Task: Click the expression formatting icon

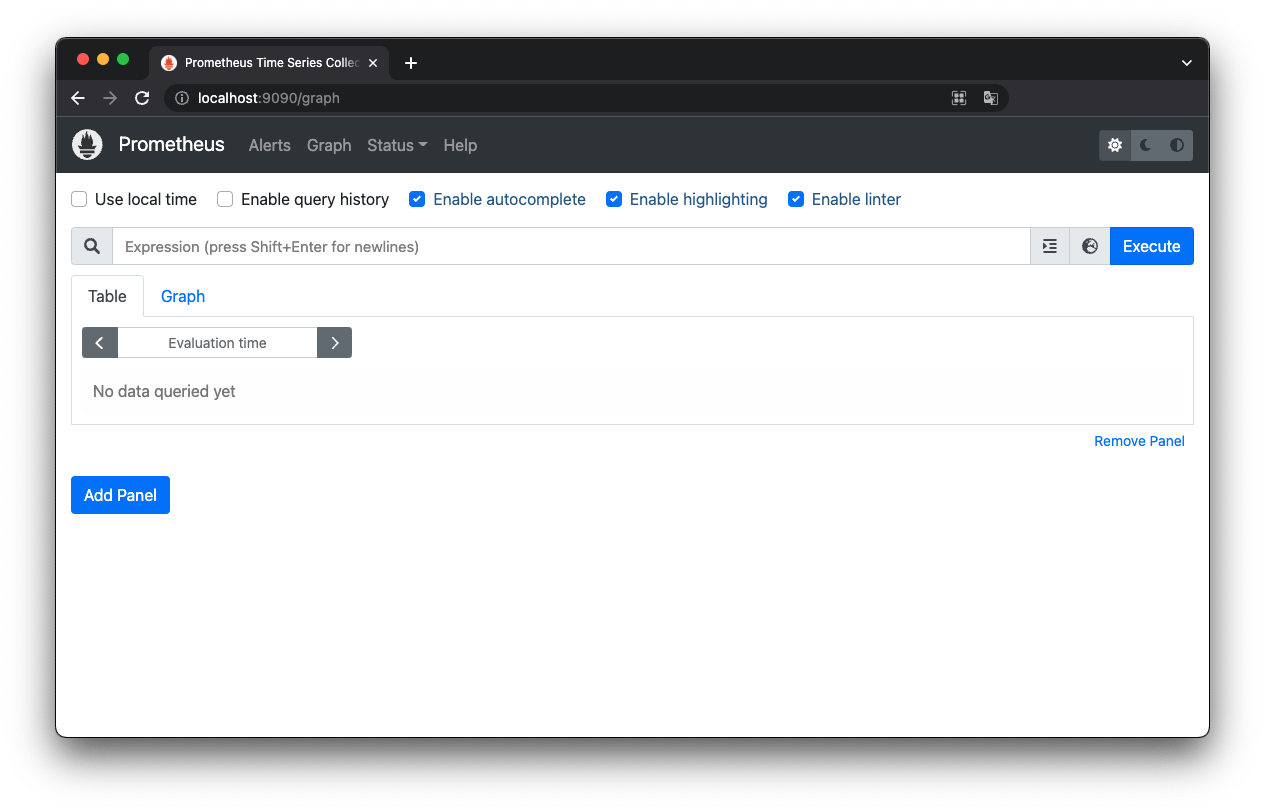Action: click(1049, 246)
